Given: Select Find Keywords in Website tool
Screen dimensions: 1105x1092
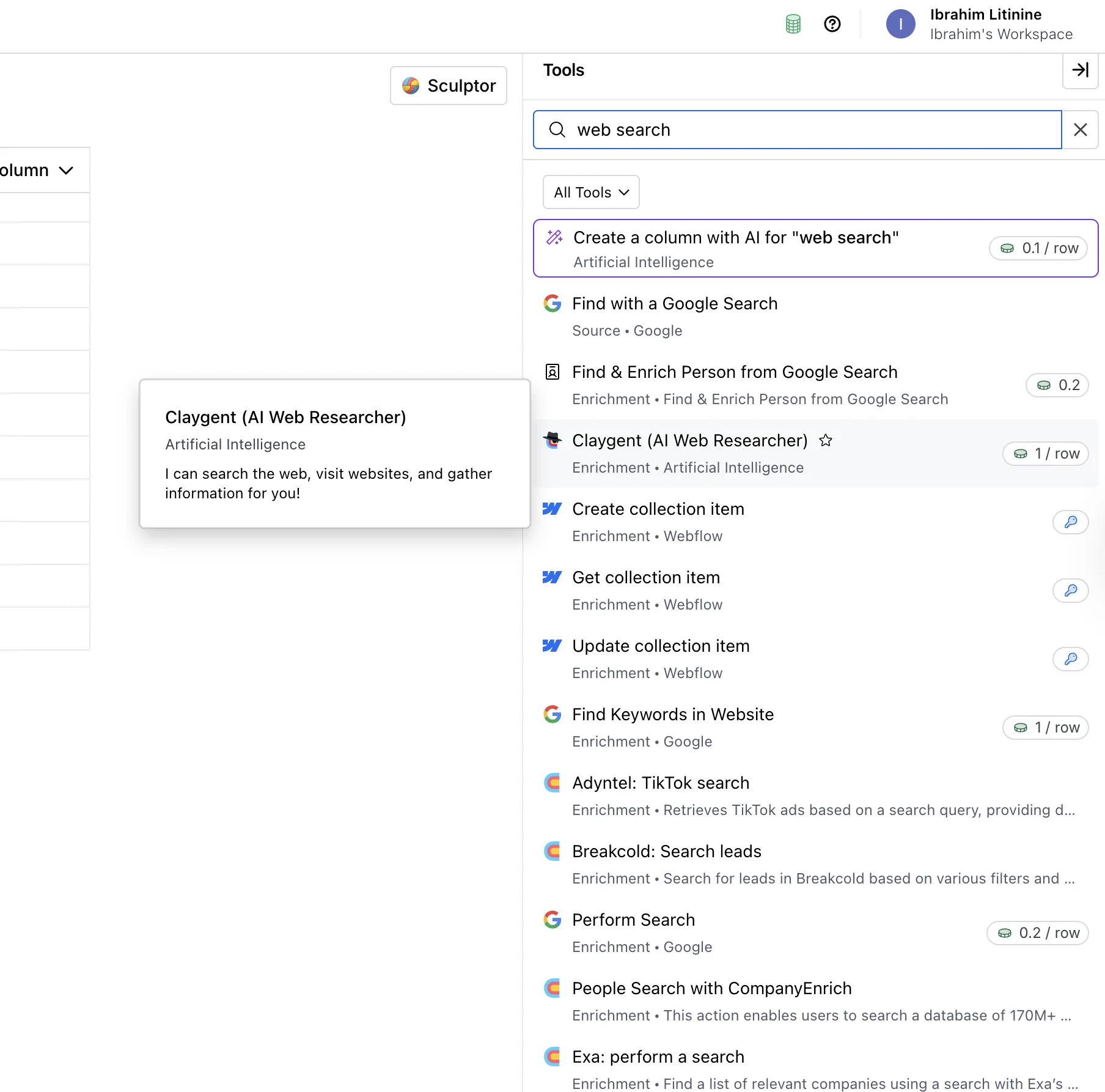Looking at the screenshot, I should point(816,728).
